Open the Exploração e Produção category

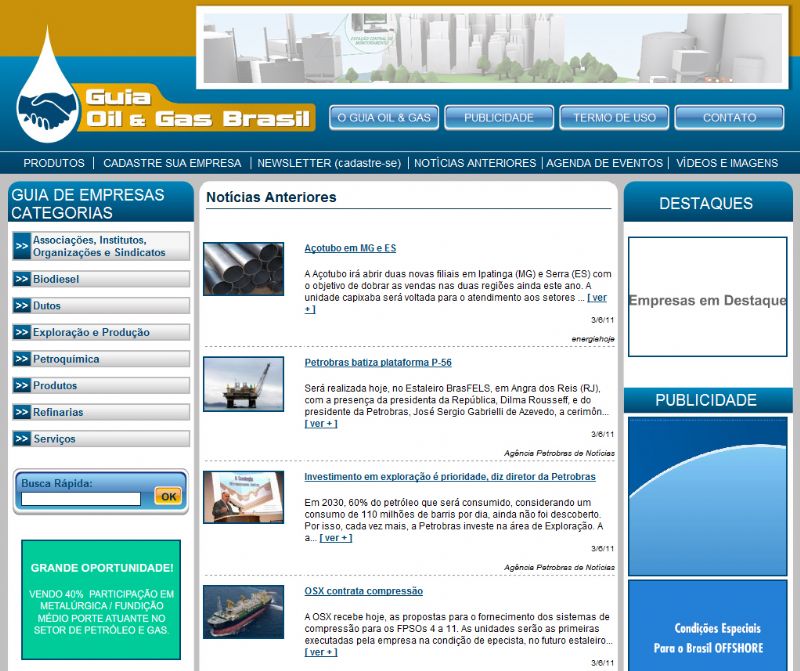tap(101, 332)
